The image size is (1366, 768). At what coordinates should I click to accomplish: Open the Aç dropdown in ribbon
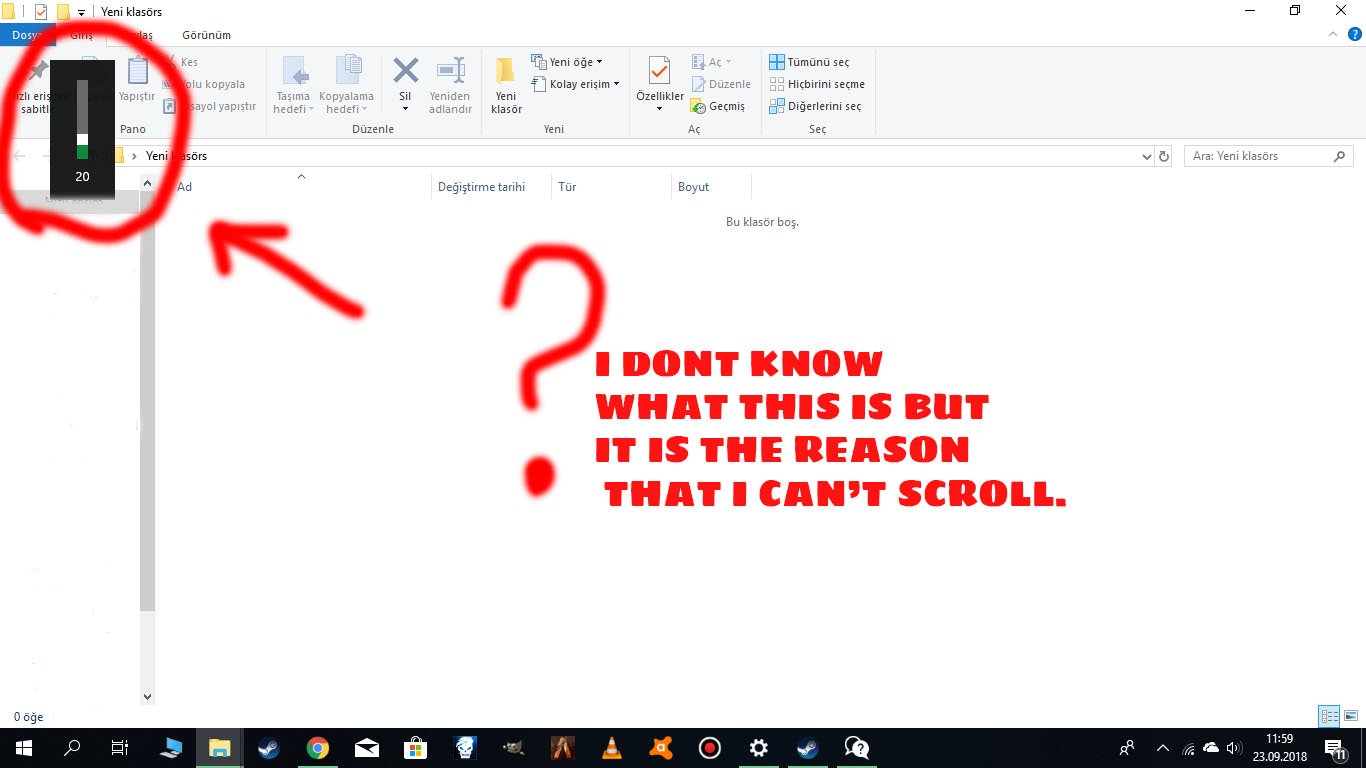pos(712,62)
